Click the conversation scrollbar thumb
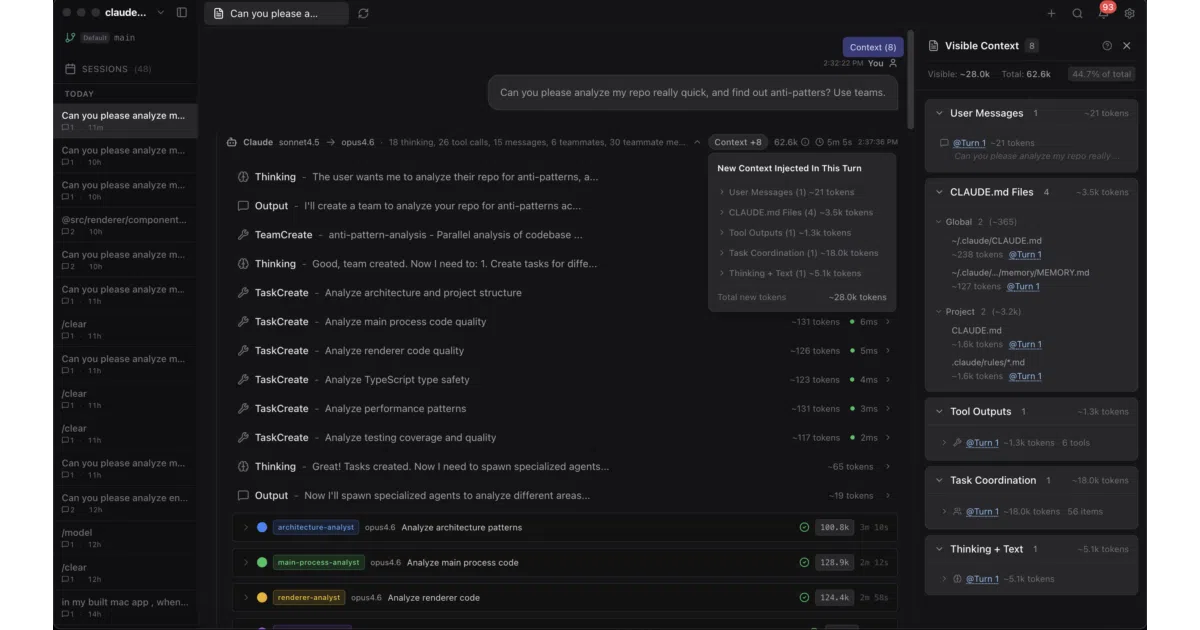The width and height of the screenshot is (1200, 630). pos(910,80)
